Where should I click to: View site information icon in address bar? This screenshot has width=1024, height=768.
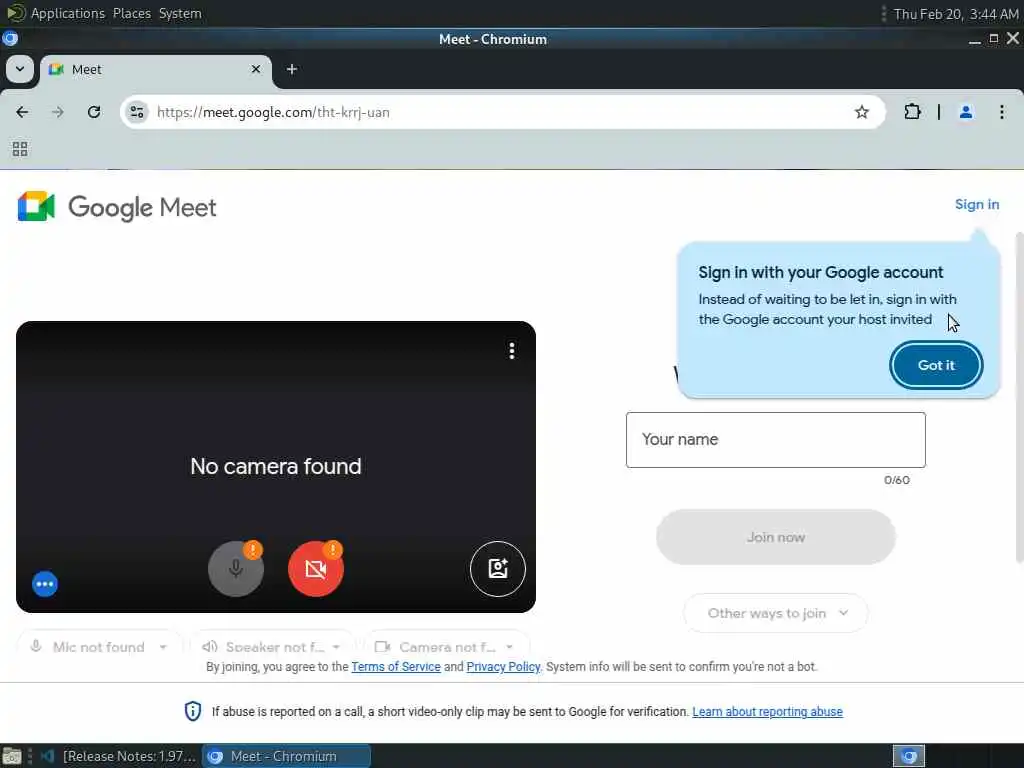(136, 112)
